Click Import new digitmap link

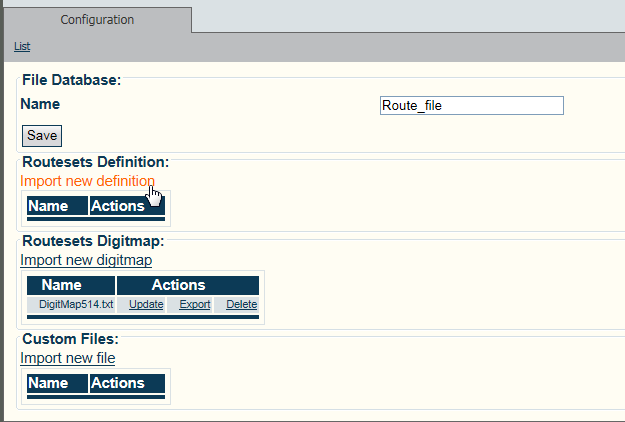click(x=86, y=260)
